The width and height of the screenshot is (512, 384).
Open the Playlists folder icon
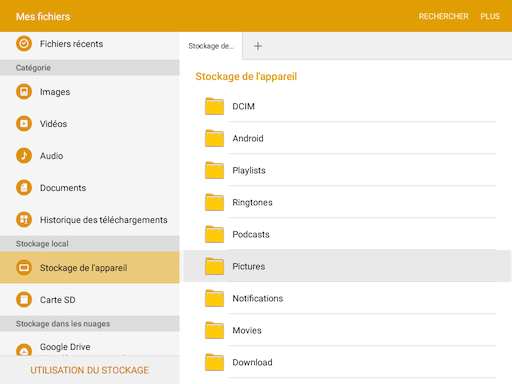pos(214,170)
